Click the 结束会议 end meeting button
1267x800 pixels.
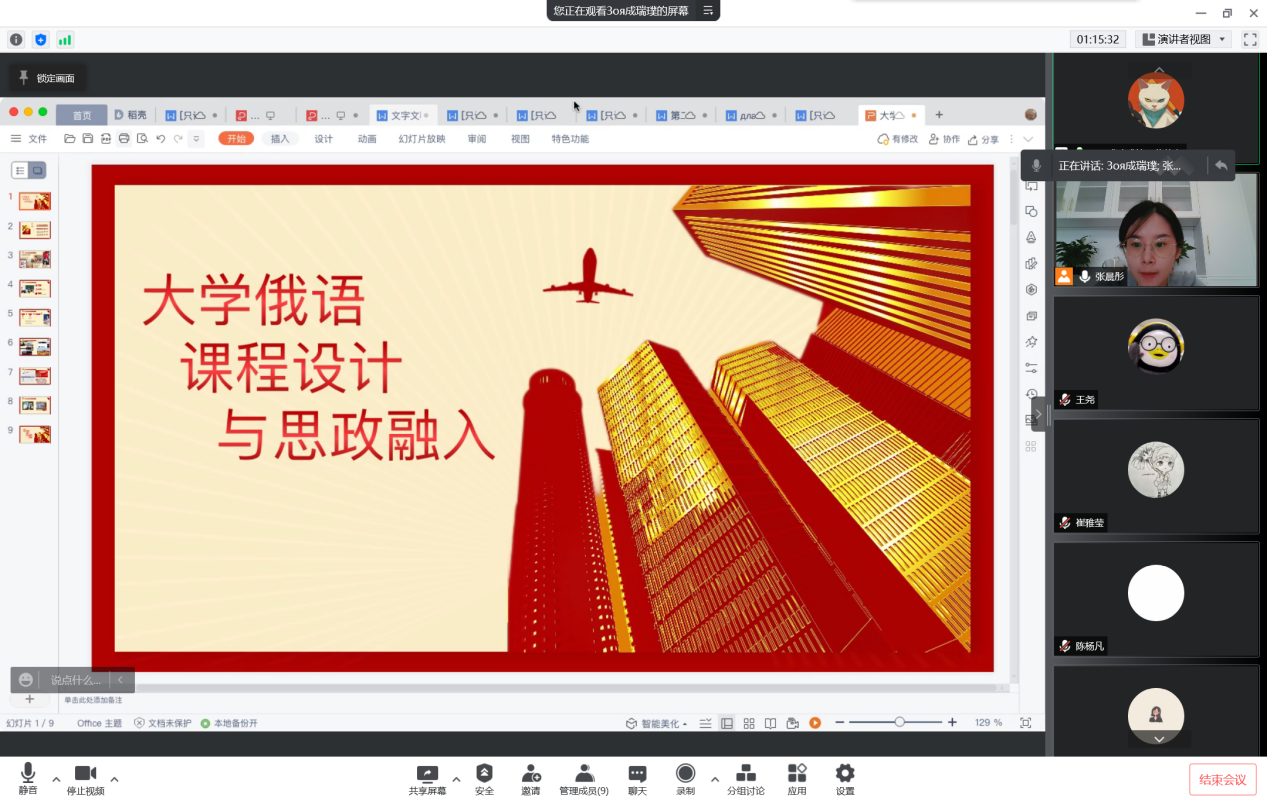tap(1222, 780)
